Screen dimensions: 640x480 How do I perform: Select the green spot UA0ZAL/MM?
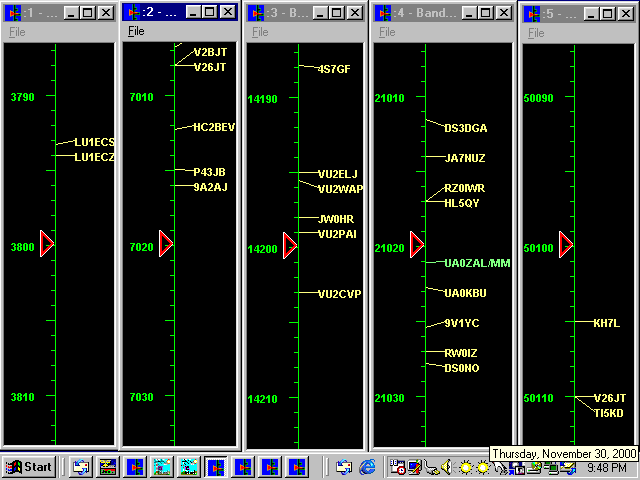point(477,263)
